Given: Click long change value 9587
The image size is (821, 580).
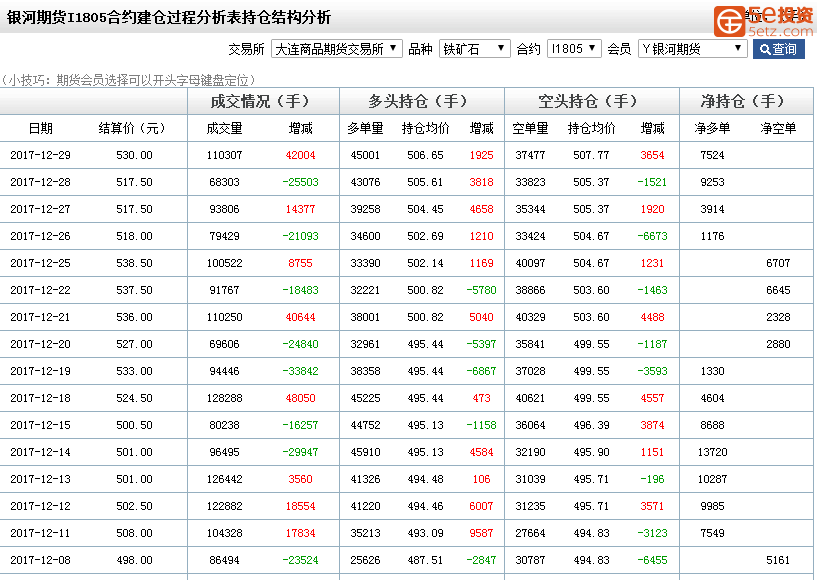Looking at the screenshot, I should [481, 533].
